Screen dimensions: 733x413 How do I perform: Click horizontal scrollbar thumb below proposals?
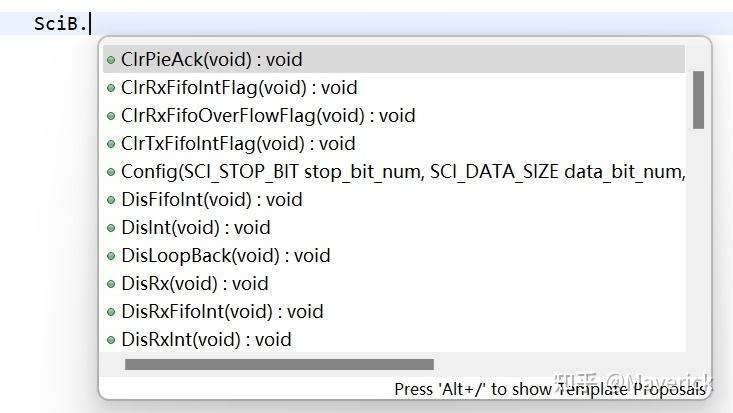(x=279, y=365)
